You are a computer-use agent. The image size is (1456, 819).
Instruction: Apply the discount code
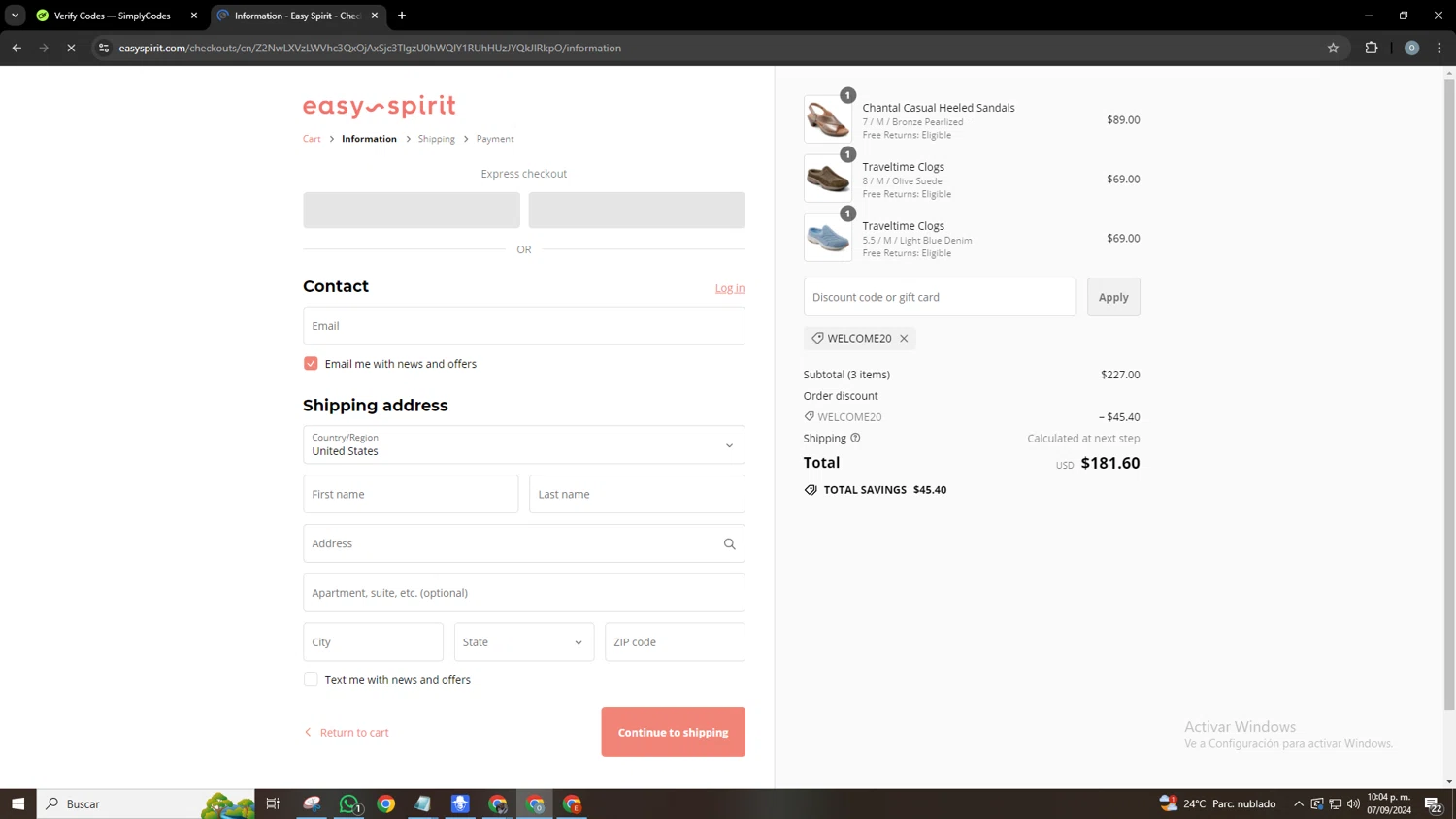tap(1113, 297)
